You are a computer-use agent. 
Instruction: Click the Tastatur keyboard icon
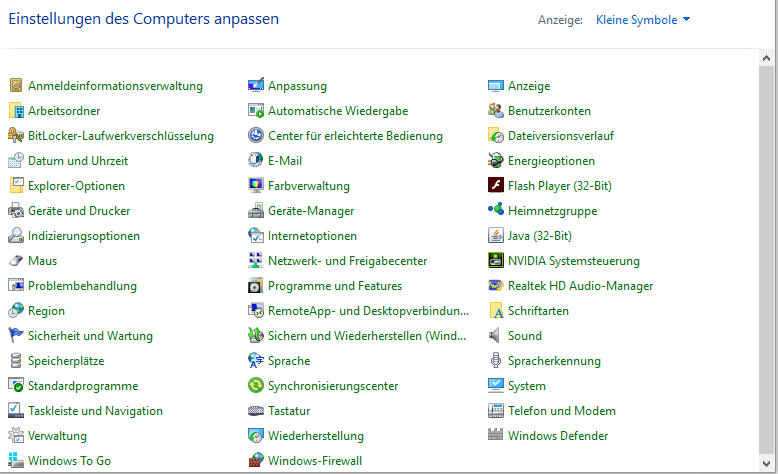[x=256, y=410]
